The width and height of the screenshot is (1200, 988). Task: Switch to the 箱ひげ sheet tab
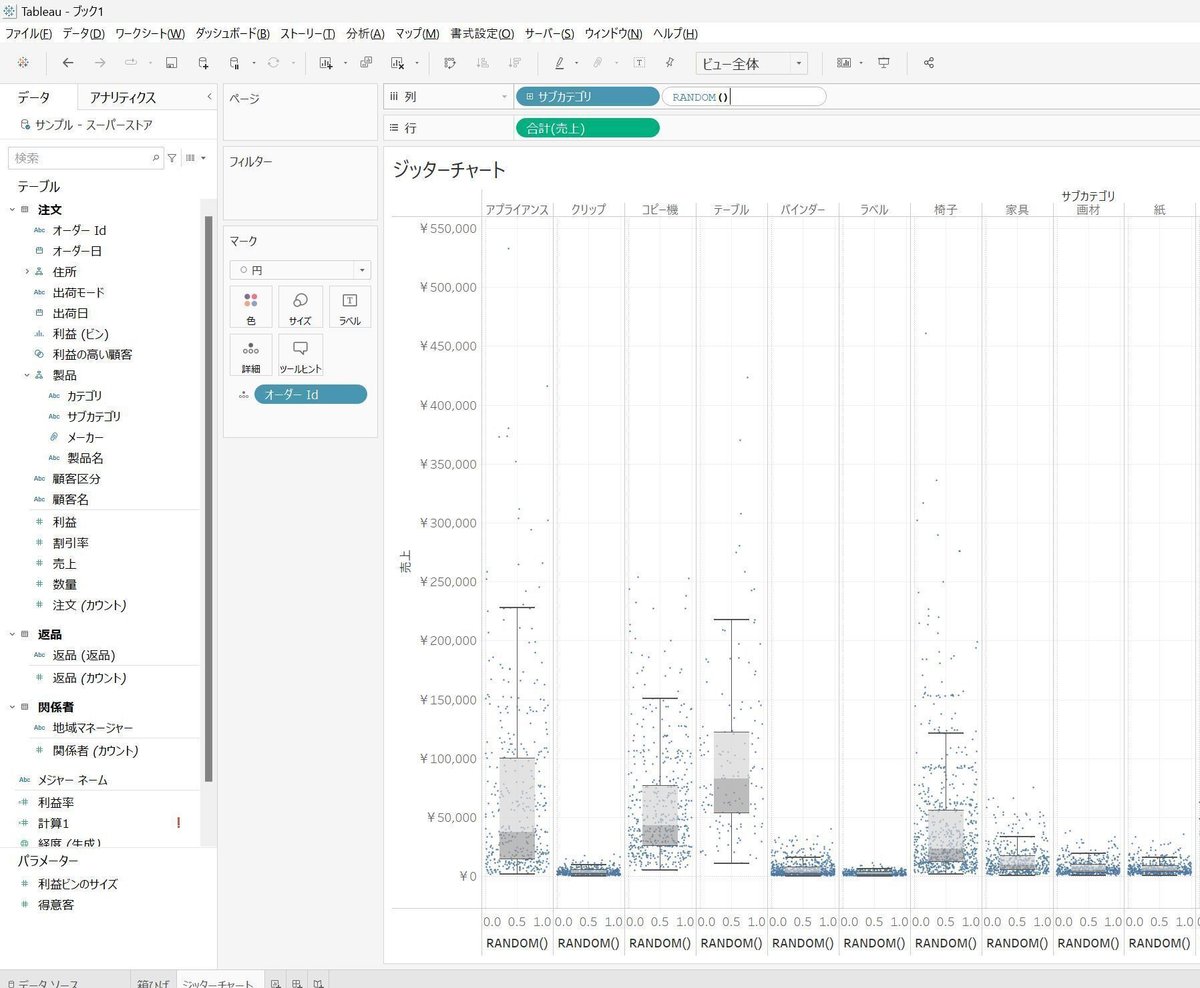click(153, 982)
